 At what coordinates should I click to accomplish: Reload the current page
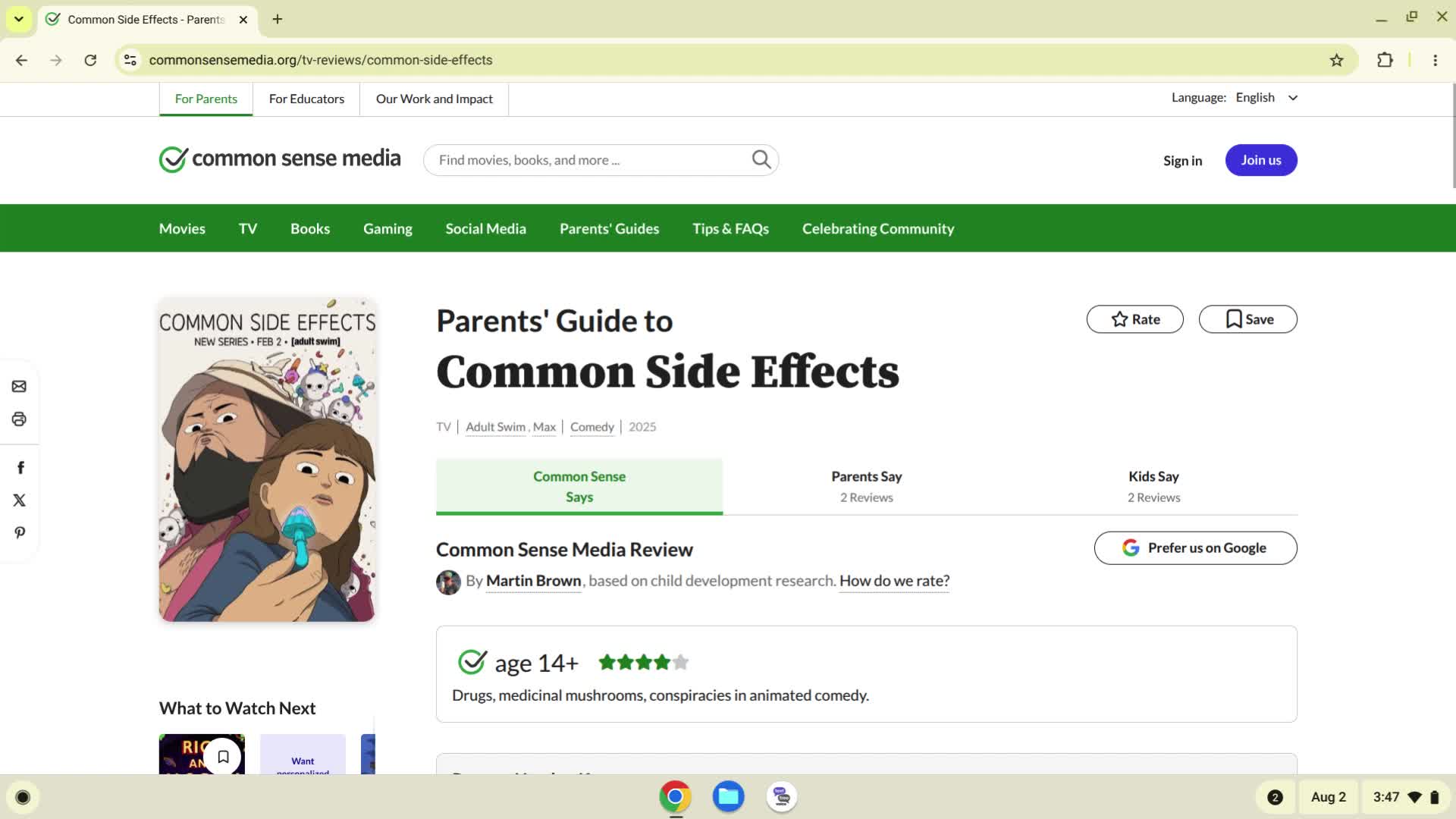click(x=90, y=60)
